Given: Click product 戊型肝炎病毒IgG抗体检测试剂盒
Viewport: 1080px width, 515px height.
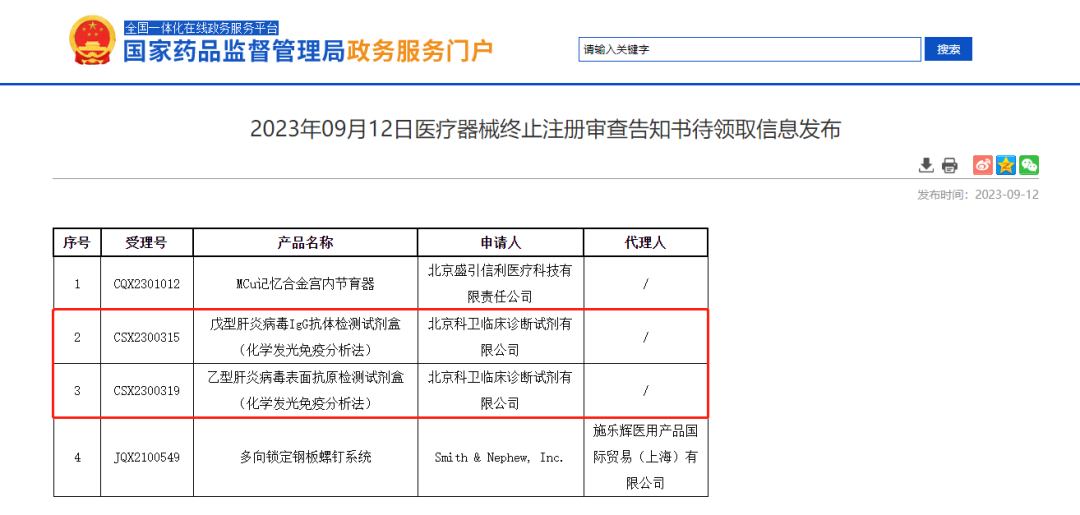Looking at the screenshot, I should tap(305, 337).
